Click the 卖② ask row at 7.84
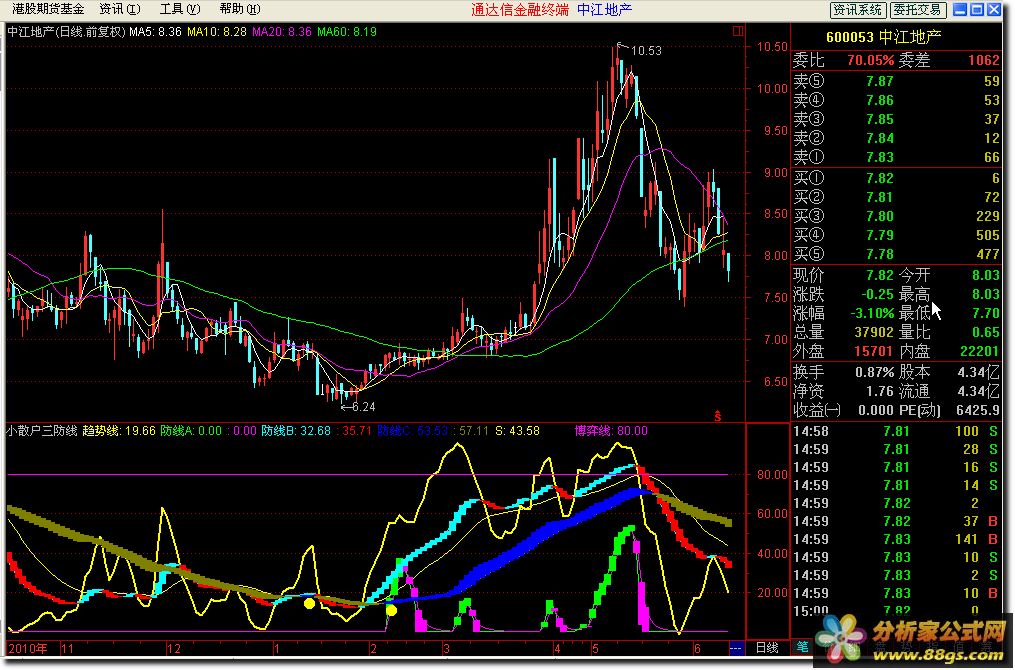 click(x=897, y=138)
